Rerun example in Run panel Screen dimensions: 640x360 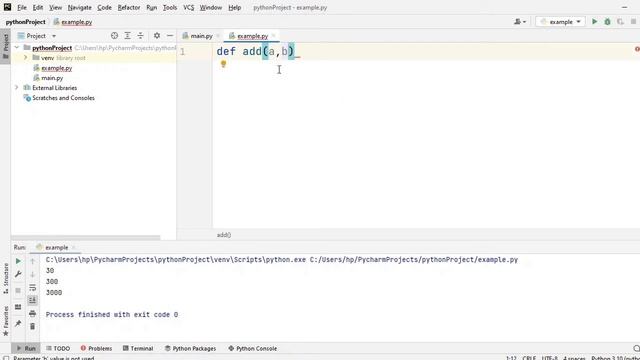coord(18,261)
